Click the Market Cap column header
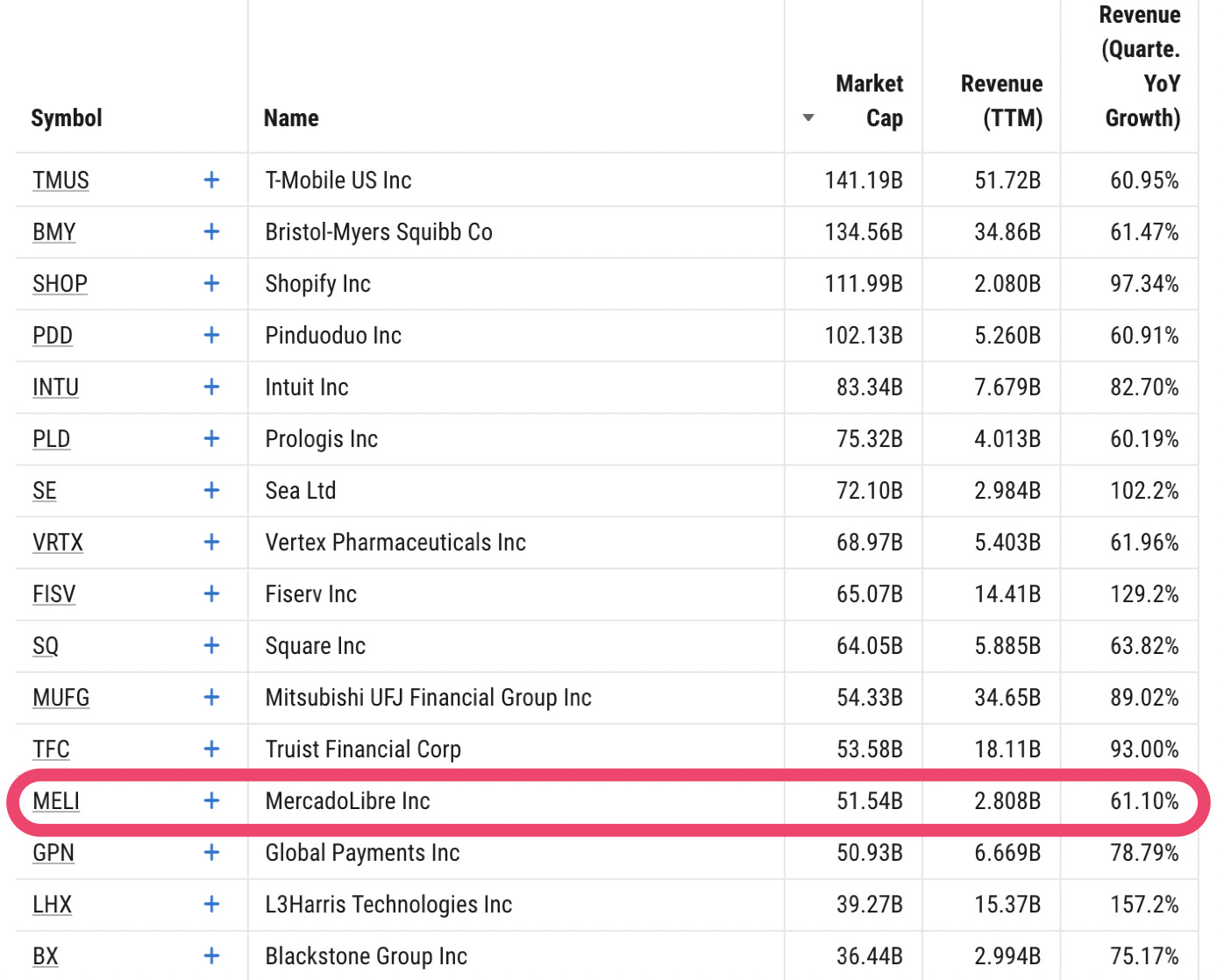The height and width of the screenshot is (980, 1224). pyautogui.click(x=869, y=101)
